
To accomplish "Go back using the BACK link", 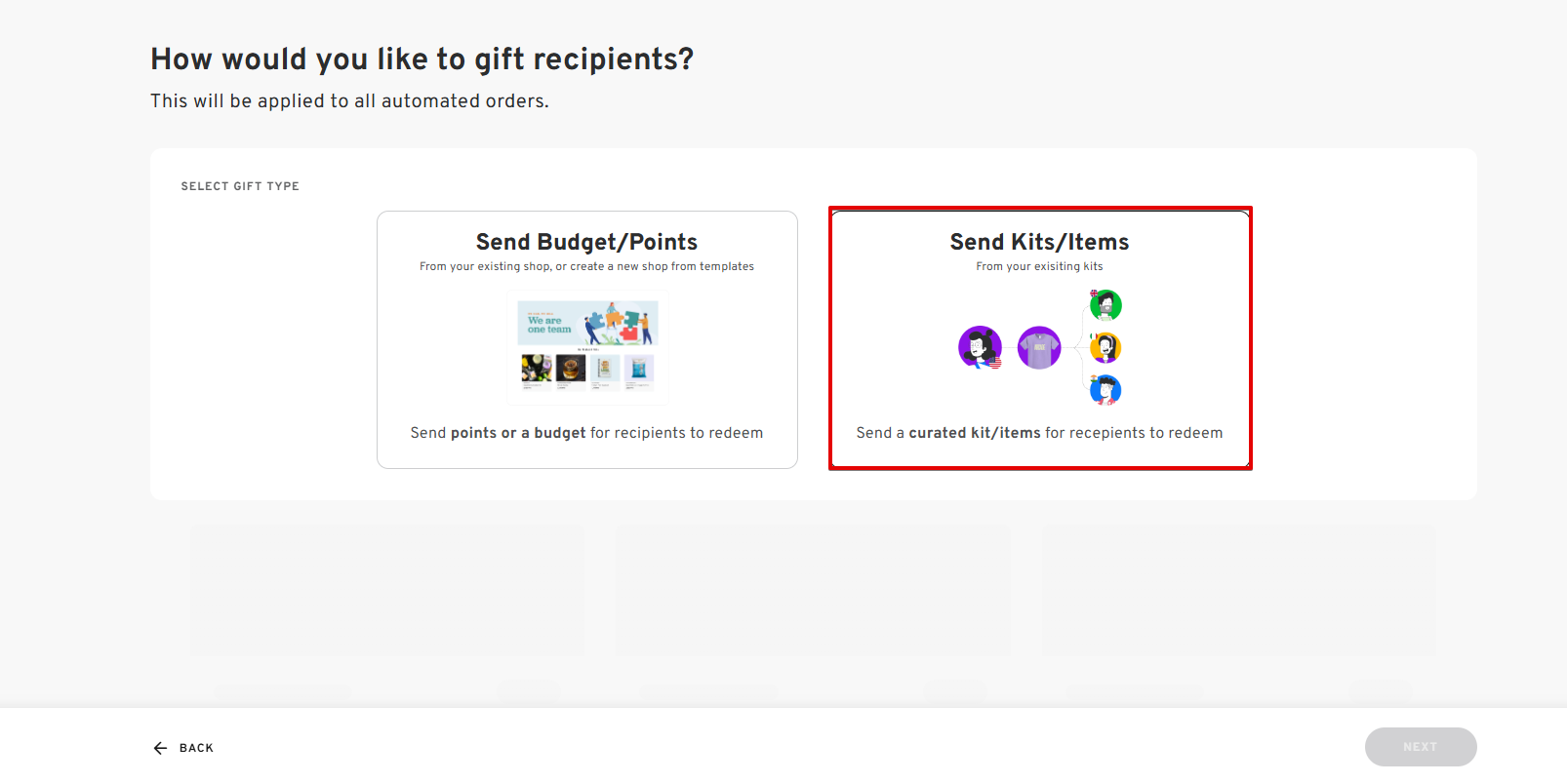I will click(x=183, y=748).
